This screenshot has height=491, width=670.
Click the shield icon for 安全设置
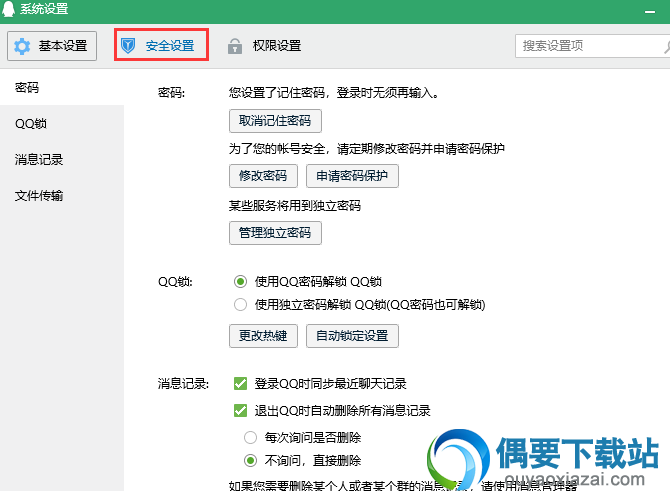coord(128,45)
